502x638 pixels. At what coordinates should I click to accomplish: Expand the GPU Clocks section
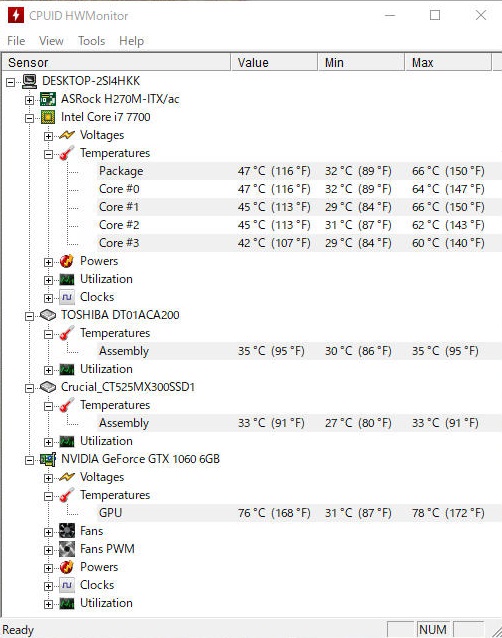pos(48,586)
